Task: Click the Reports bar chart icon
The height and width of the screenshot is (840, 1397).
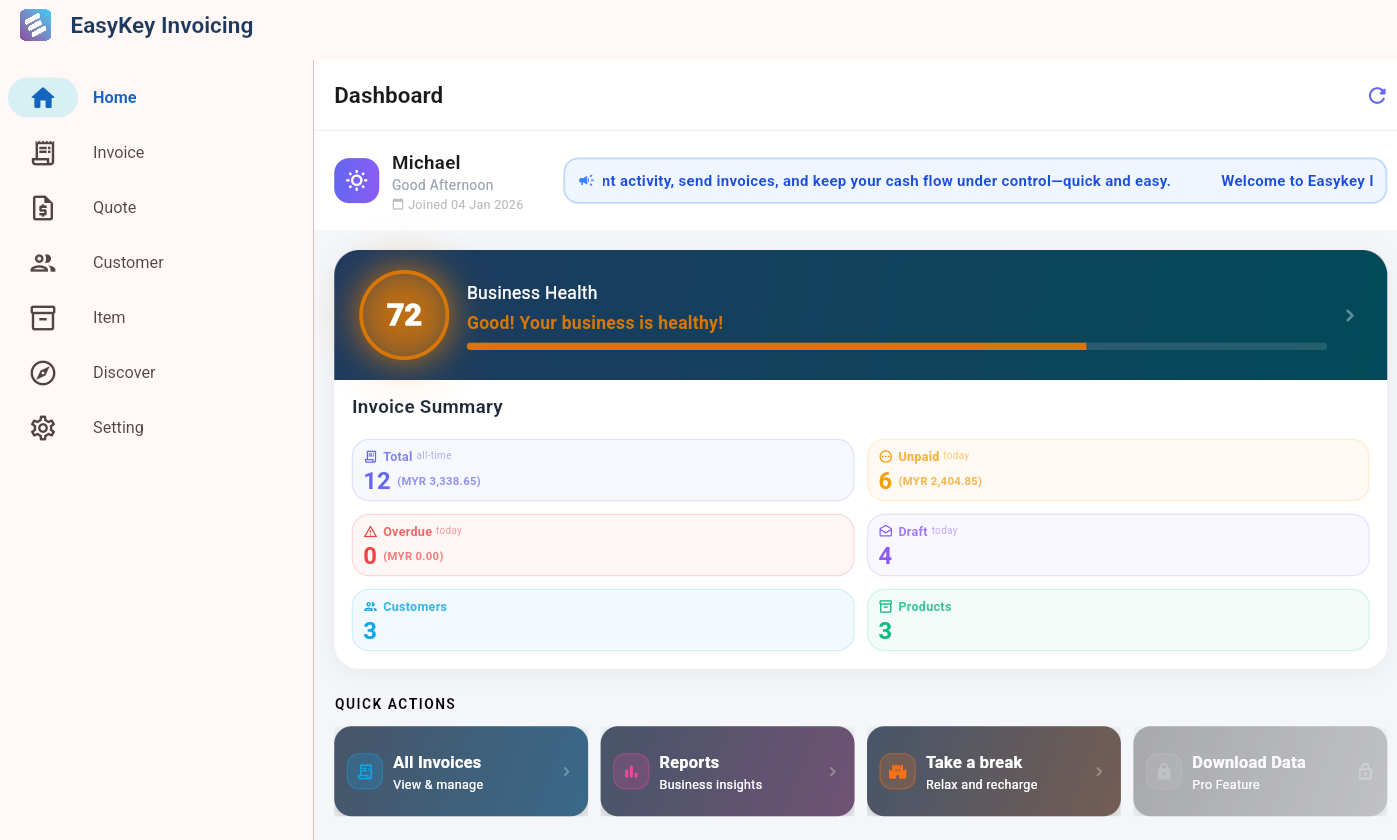Action: 631,771
